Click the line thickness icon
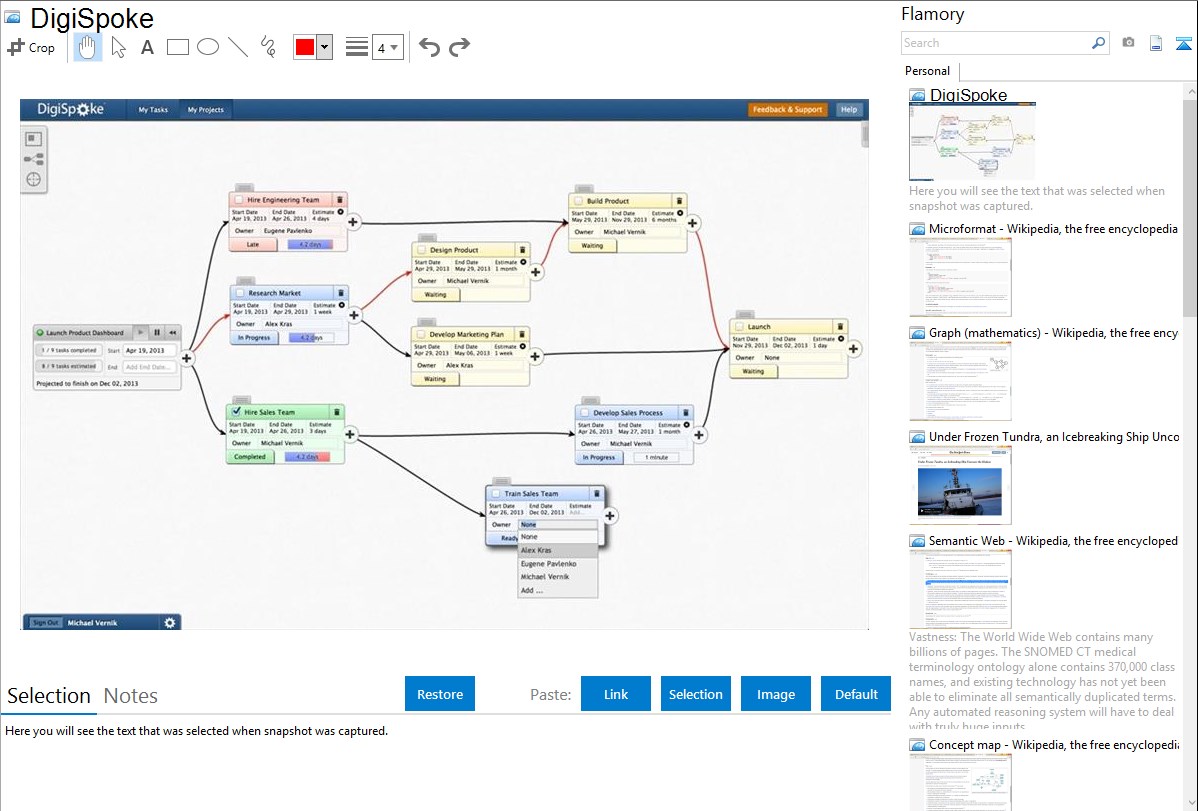Image resolution: width=1198 pixels, height=811 pixels. click(x=357, y=47)
